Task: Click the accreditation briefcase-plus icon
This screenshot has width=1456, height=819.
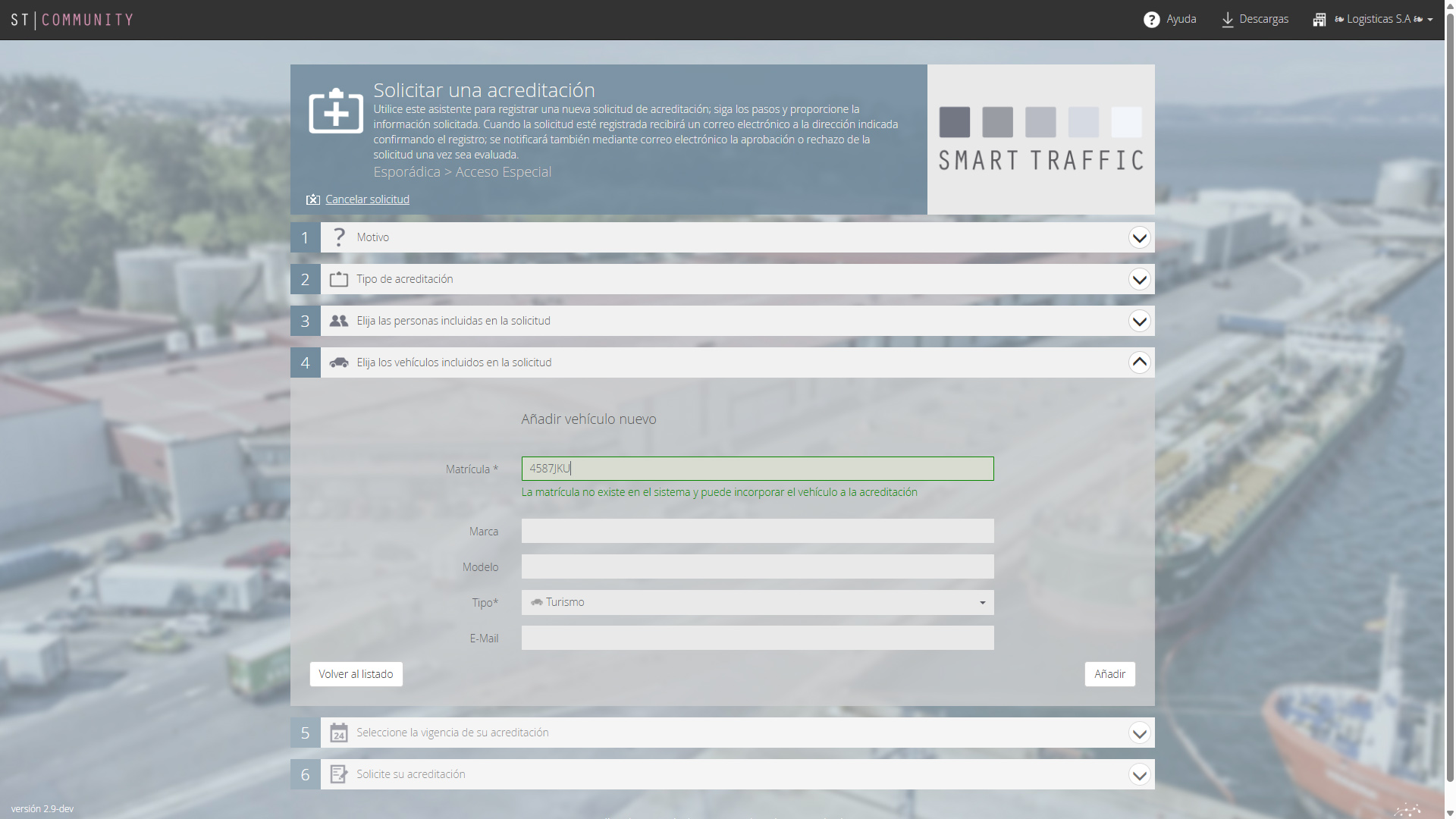Action: 336,111
